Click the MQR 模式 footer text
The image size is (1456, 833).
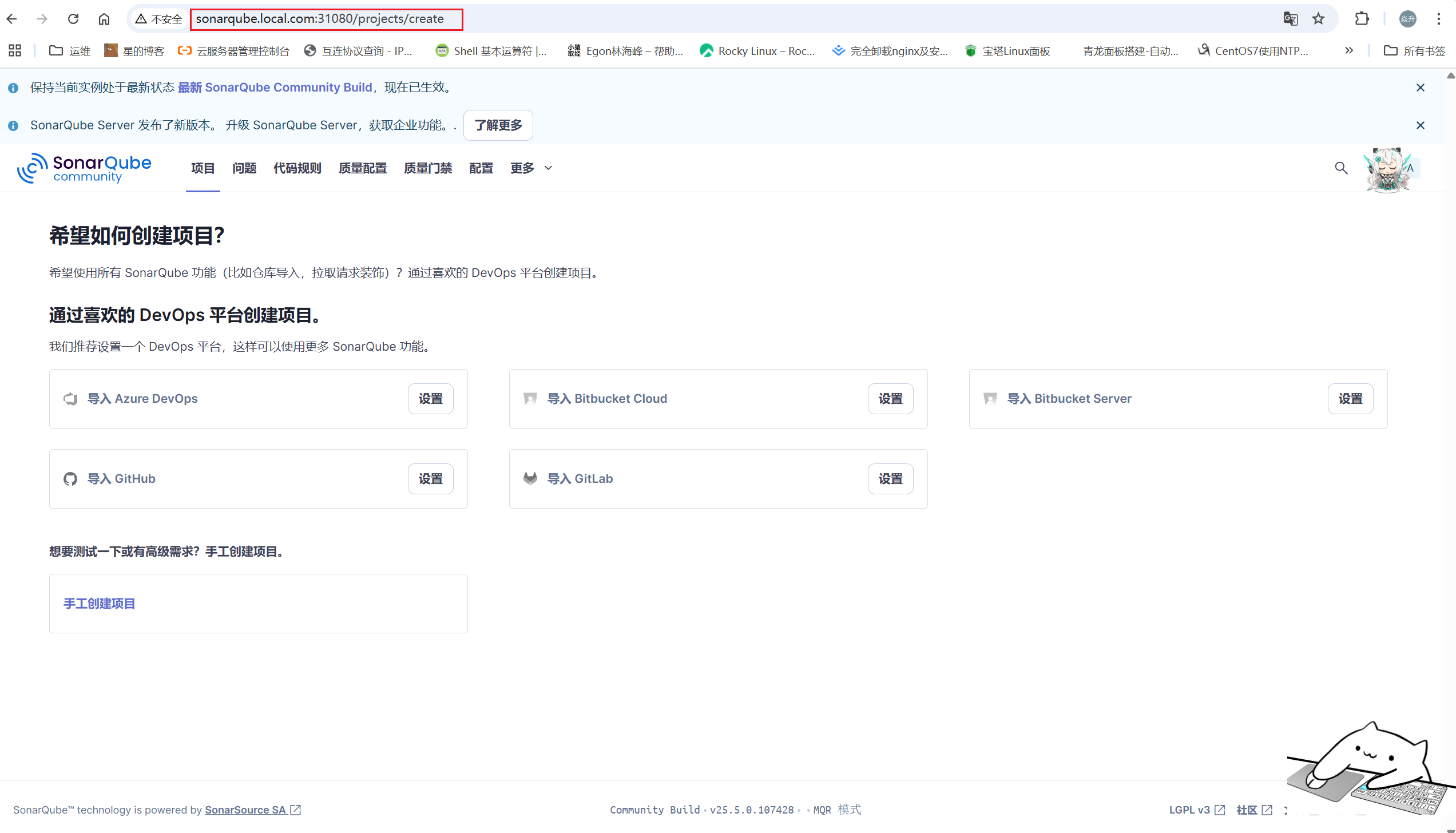pyautogui.click(x=837, y=810)
